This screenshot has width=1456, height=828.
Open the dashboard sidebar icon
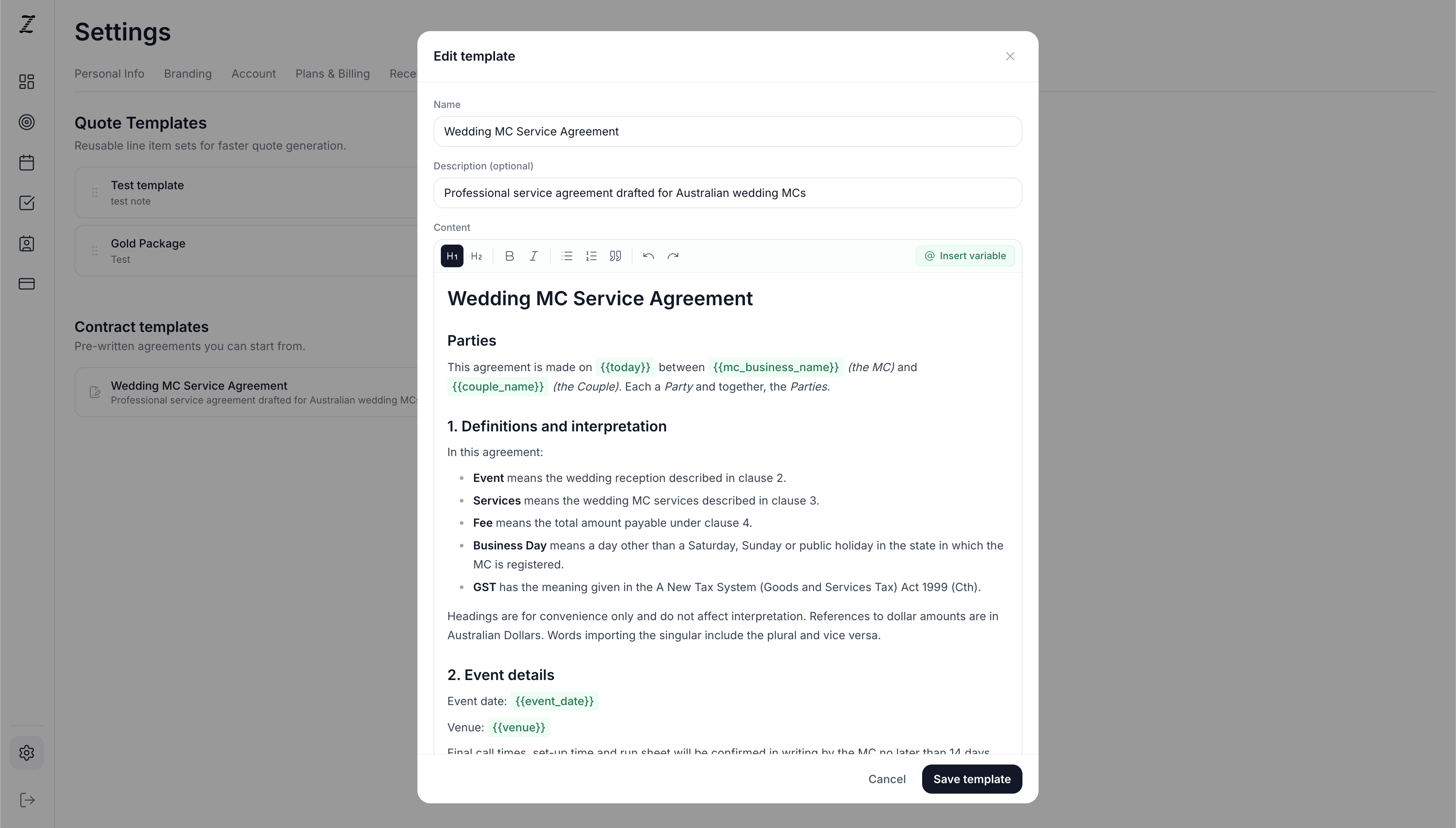[27, 82]
